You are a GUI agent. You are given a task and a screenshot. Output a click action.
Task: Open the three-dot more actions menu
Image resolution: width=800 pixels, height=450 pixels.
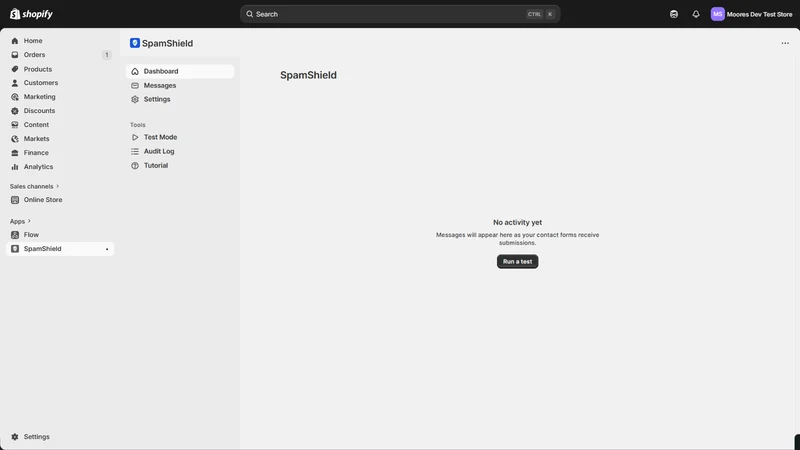coord(785,43)
